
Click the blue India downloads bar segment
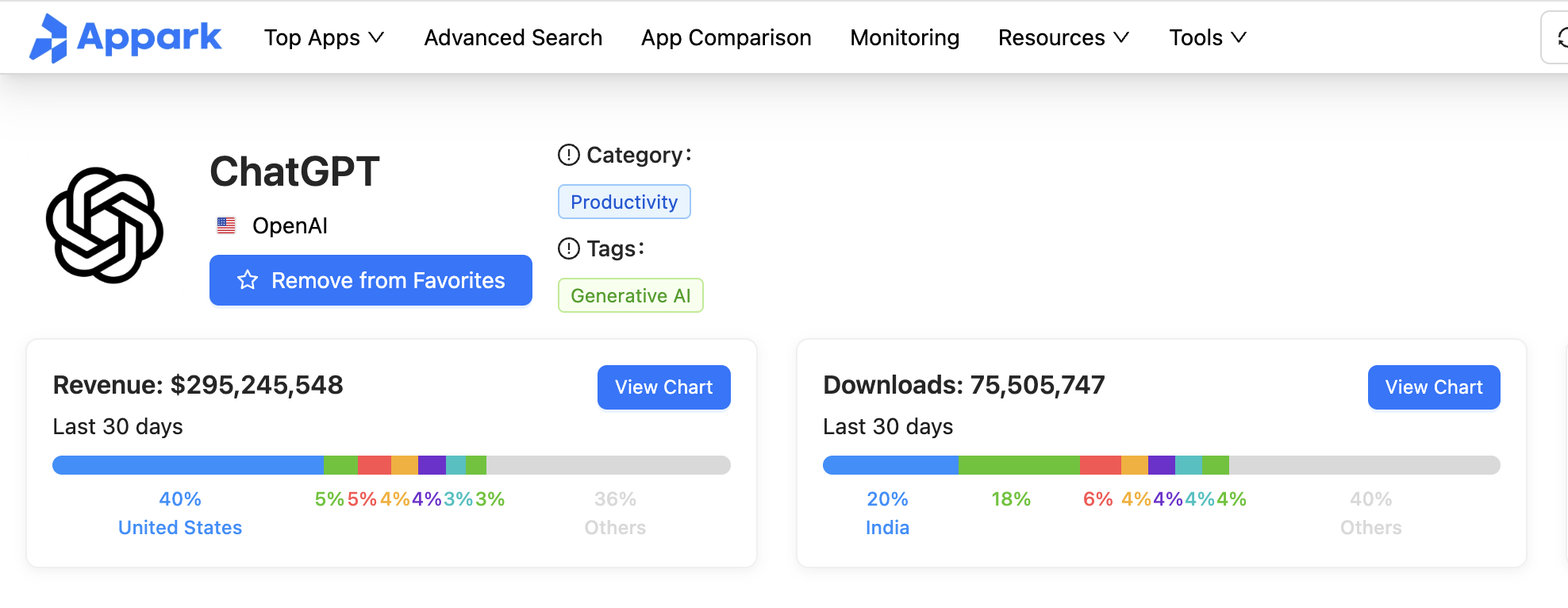pos(890,465)
